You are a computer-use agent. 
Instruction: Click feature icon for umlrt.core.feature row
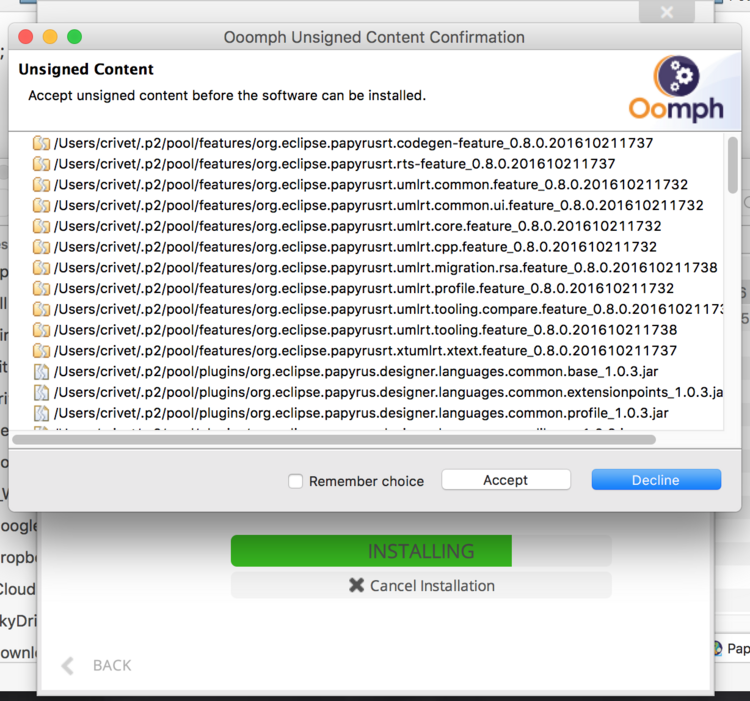click(42, 226)
